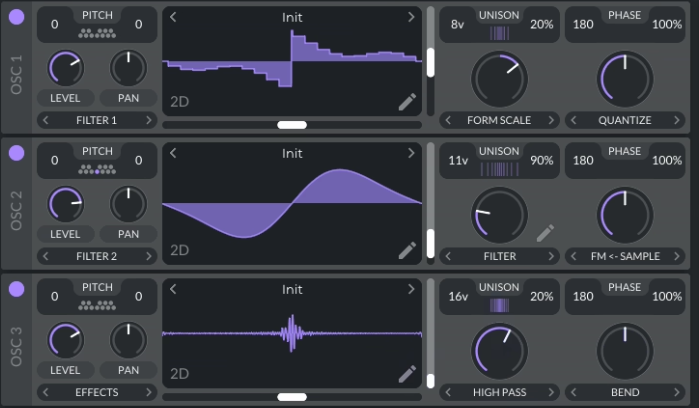Click OSC 1 pitch transpose snap dots
The image size is (699, 408).
pyautogui.click(x=97, y=33)
